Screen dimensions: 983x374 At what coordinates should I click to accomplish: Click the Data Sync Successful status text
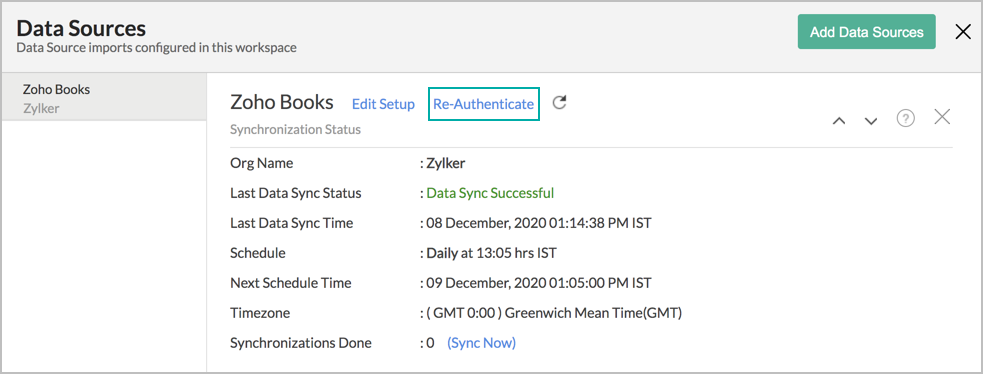coord(490,193)
